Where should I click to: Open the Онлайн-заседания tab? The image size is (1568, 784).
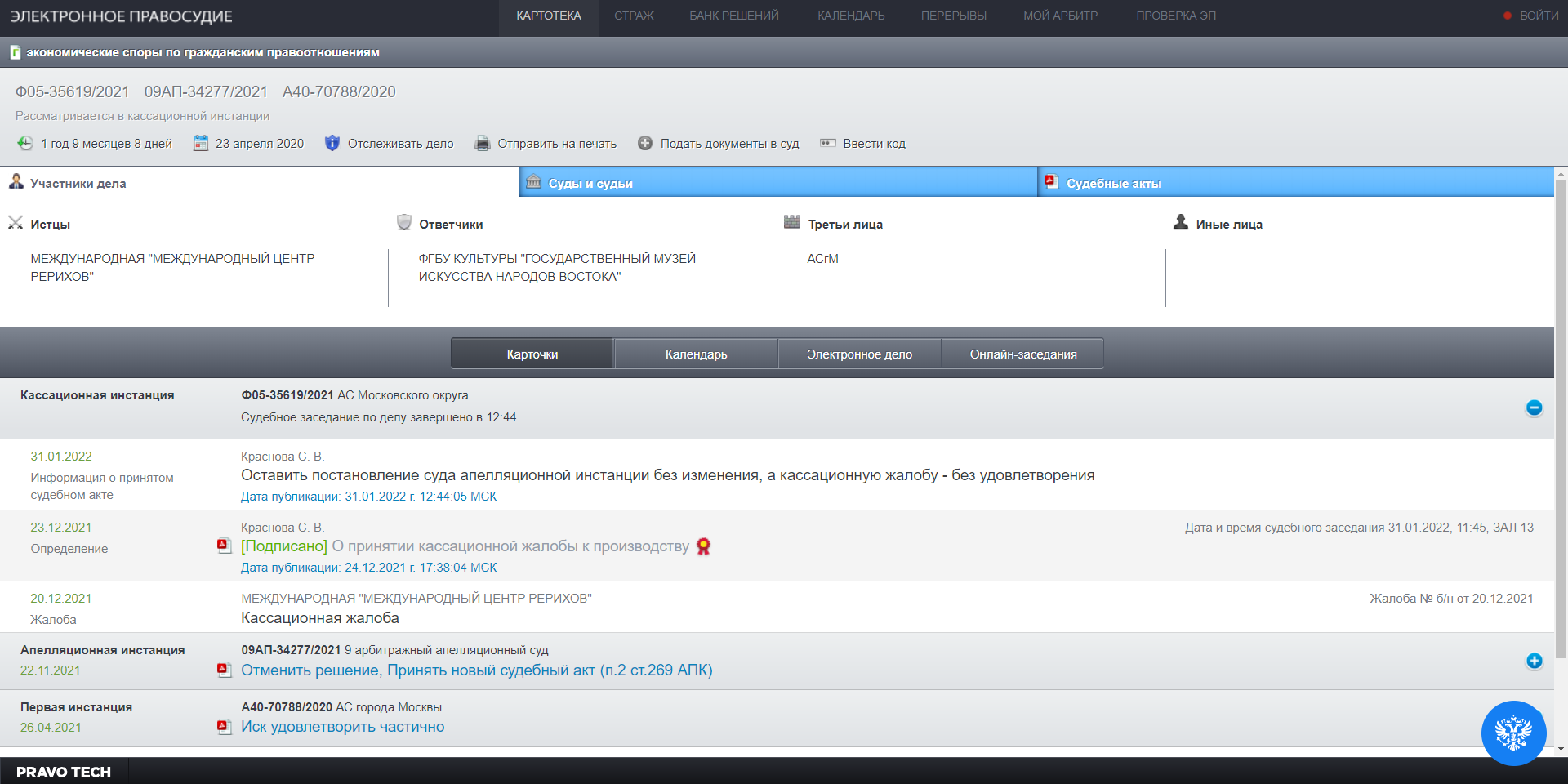pyautogui.click(x=1022, y=354)
